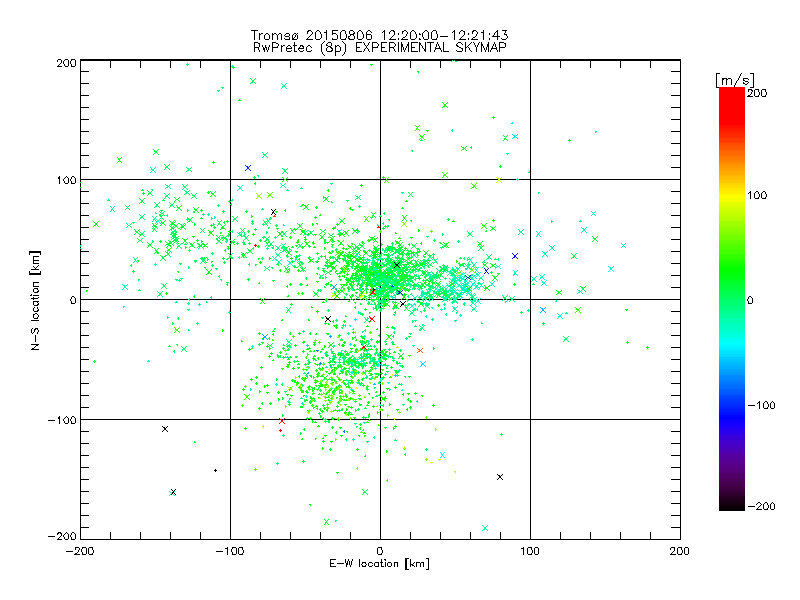Image resolution: width=800 pixels, height=600 pixels.
Task: Pick the black bottom of the velocity color bar
Action: 732,504
